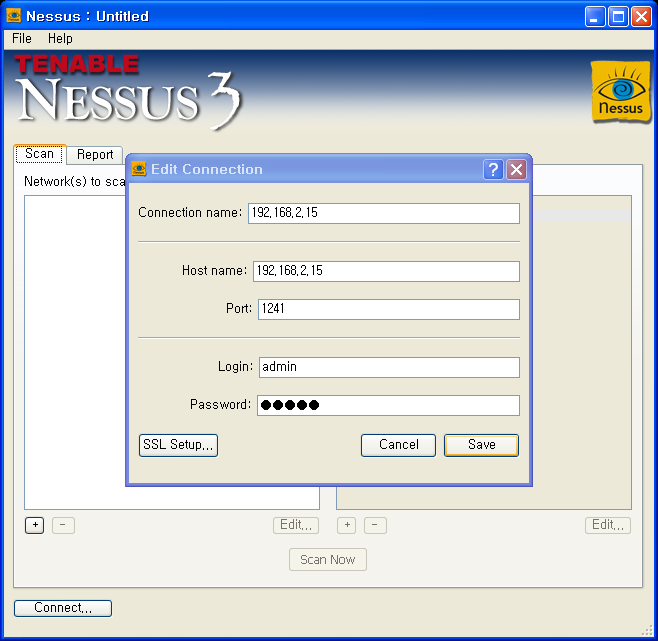Viewport: 658px width, 641px height.
Task: Click the left Edit button under networks
Action: click(296, 525)
